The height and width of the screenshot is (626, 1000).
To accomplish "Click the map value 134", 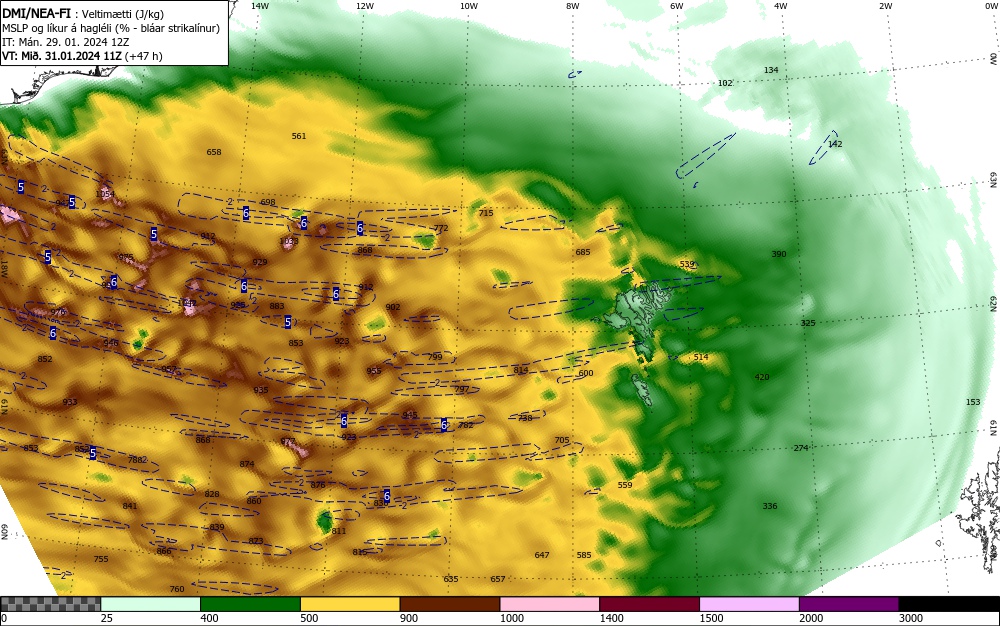I will pos(771,70).
